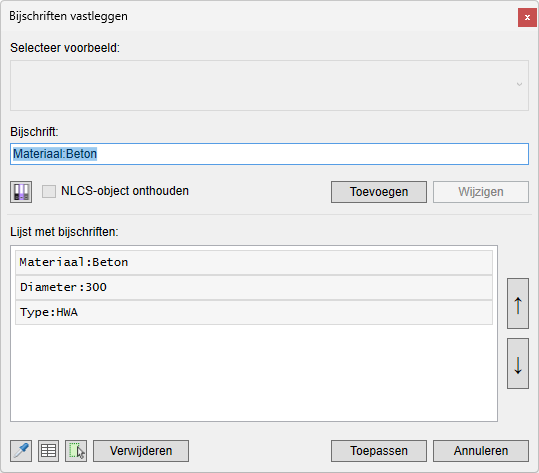The width and height of the screenshot is (539, 473).
Task: Click the Toevoegen button
Action: pyautogui.click(x=379, y=192)
